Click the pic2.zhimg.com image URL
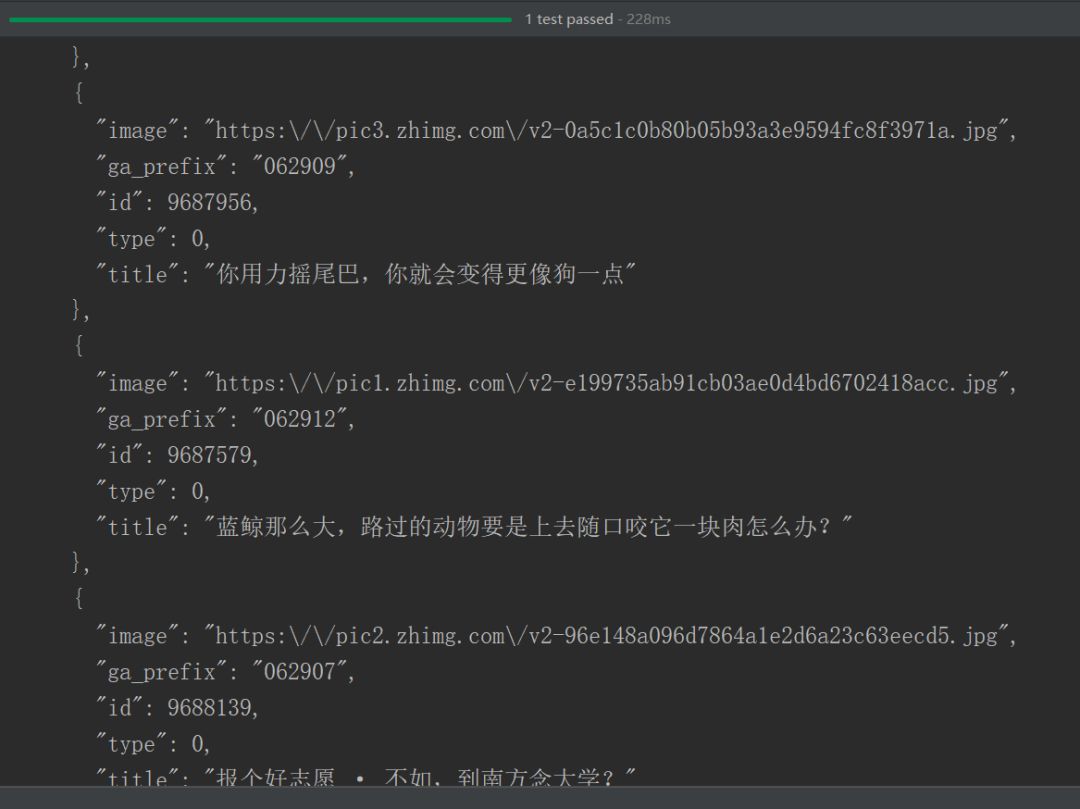The image size is (1080, 809). 610,636
